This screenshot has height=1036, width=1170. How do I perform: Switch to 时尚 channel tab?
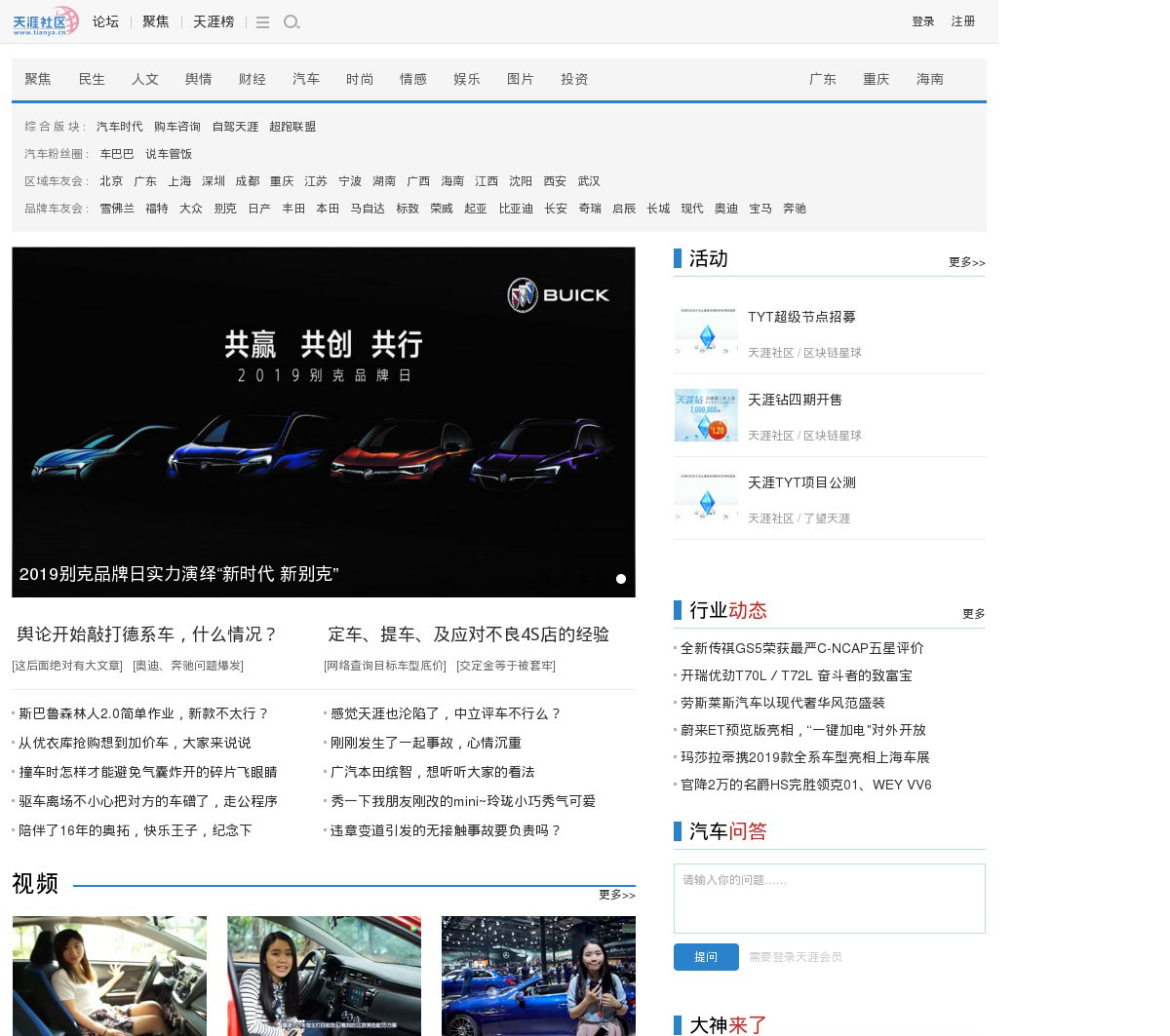[x=360, y=79]
